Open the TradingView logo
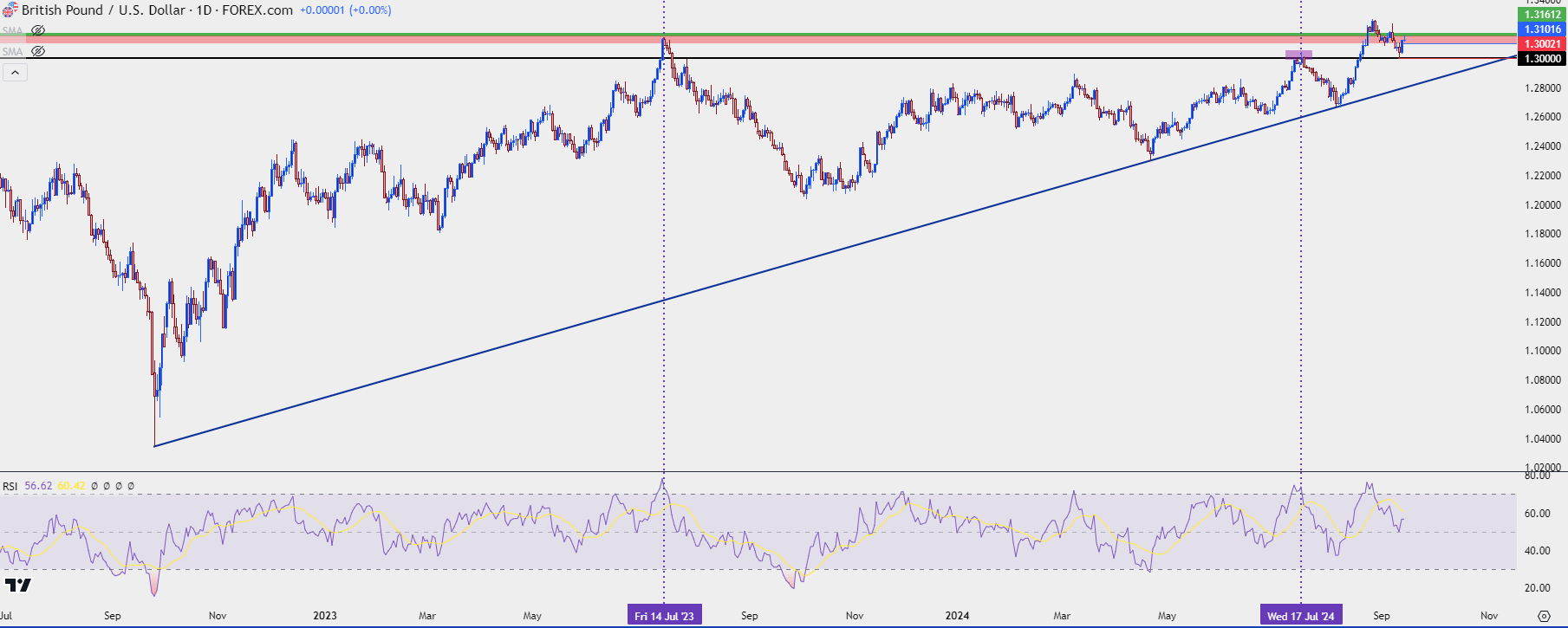1568x628 pixels. (x=17, y=586)
